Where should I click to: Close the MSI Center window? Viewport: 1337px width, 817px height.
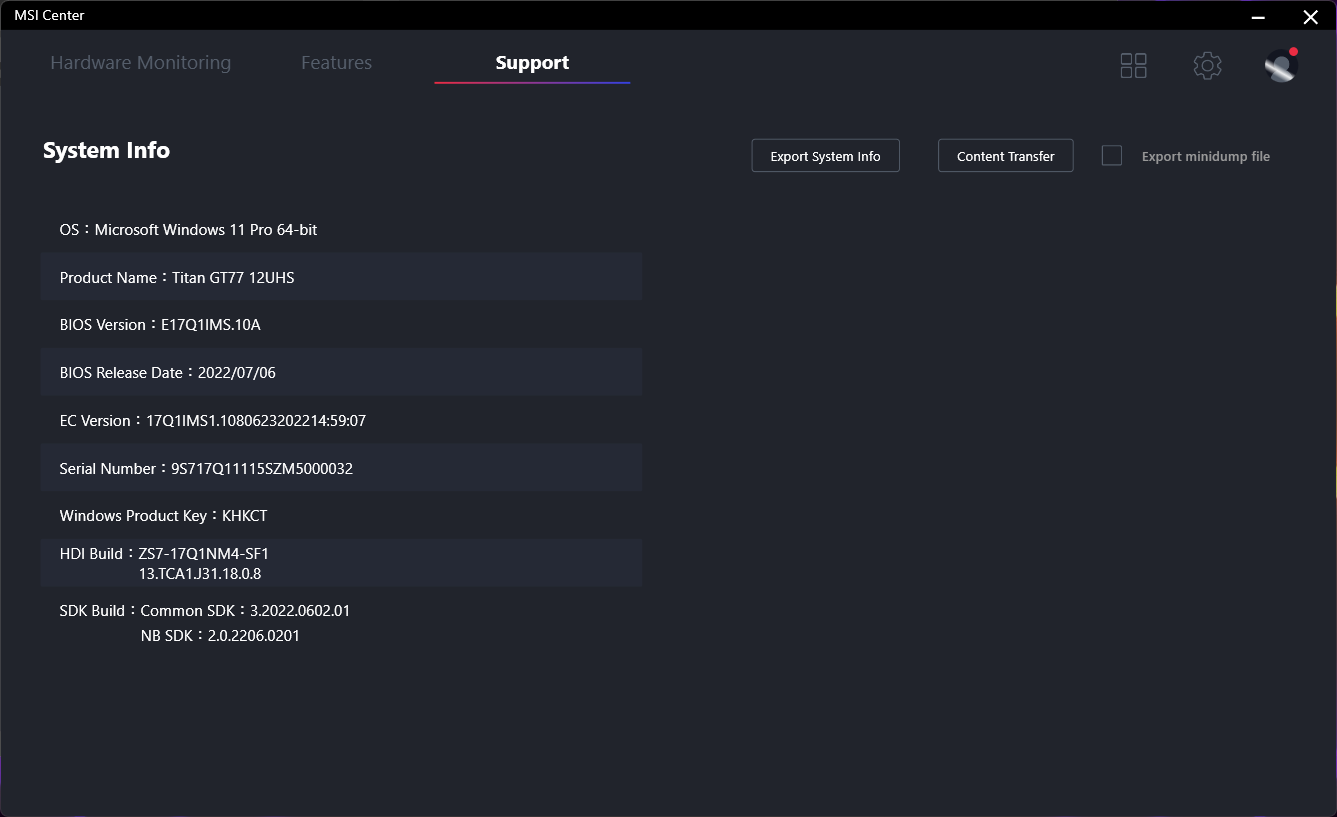[1310, 16]
